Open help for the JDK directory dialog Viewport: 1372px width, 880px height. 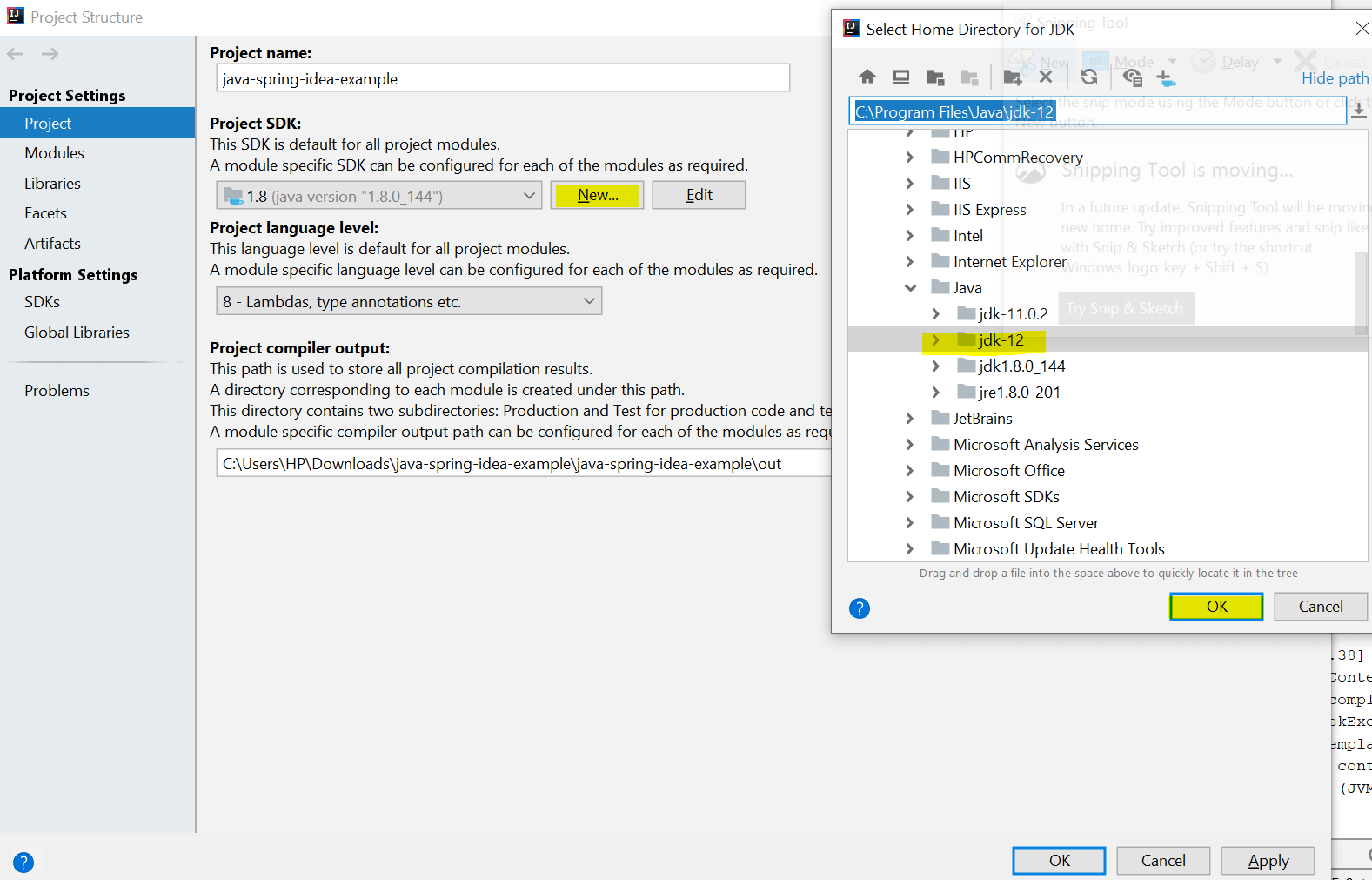[860, 608]
